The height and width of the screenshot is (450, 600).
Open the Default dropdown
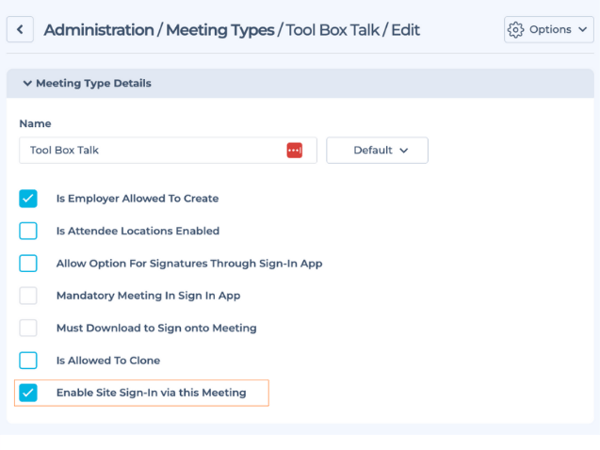[377, 150]
